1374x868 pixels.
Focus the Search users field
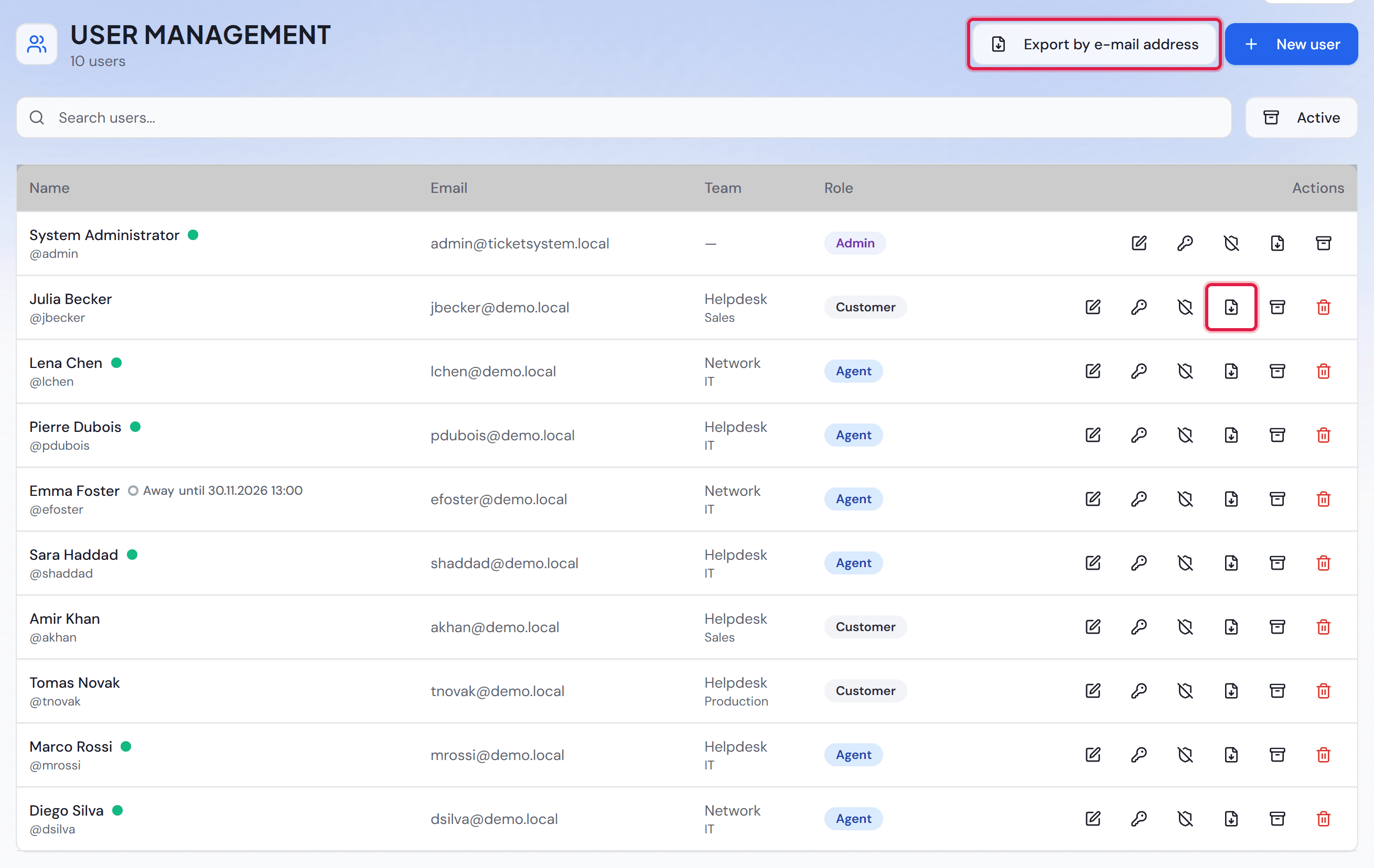pos(624,117)
